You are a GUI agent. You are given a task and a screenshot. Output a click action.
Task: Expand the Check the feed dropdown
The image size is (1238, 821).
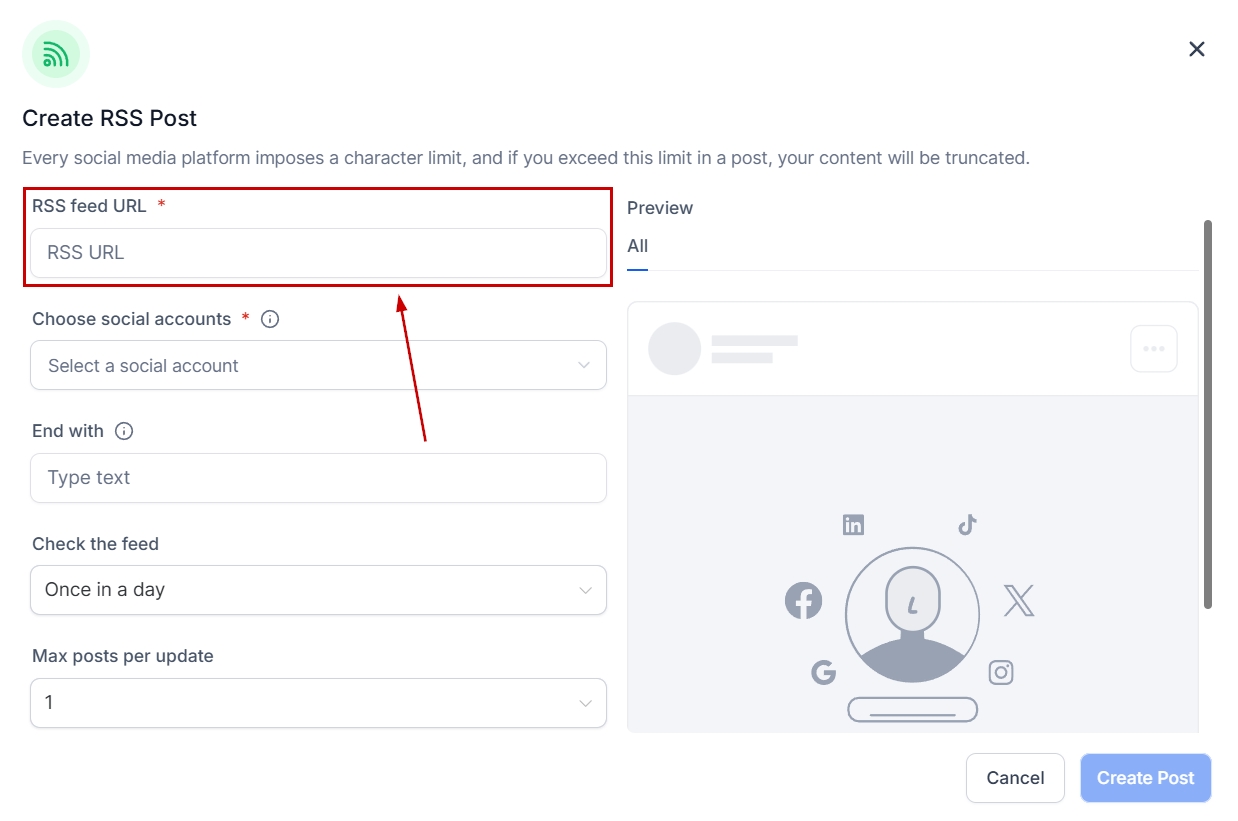point(318,590)
